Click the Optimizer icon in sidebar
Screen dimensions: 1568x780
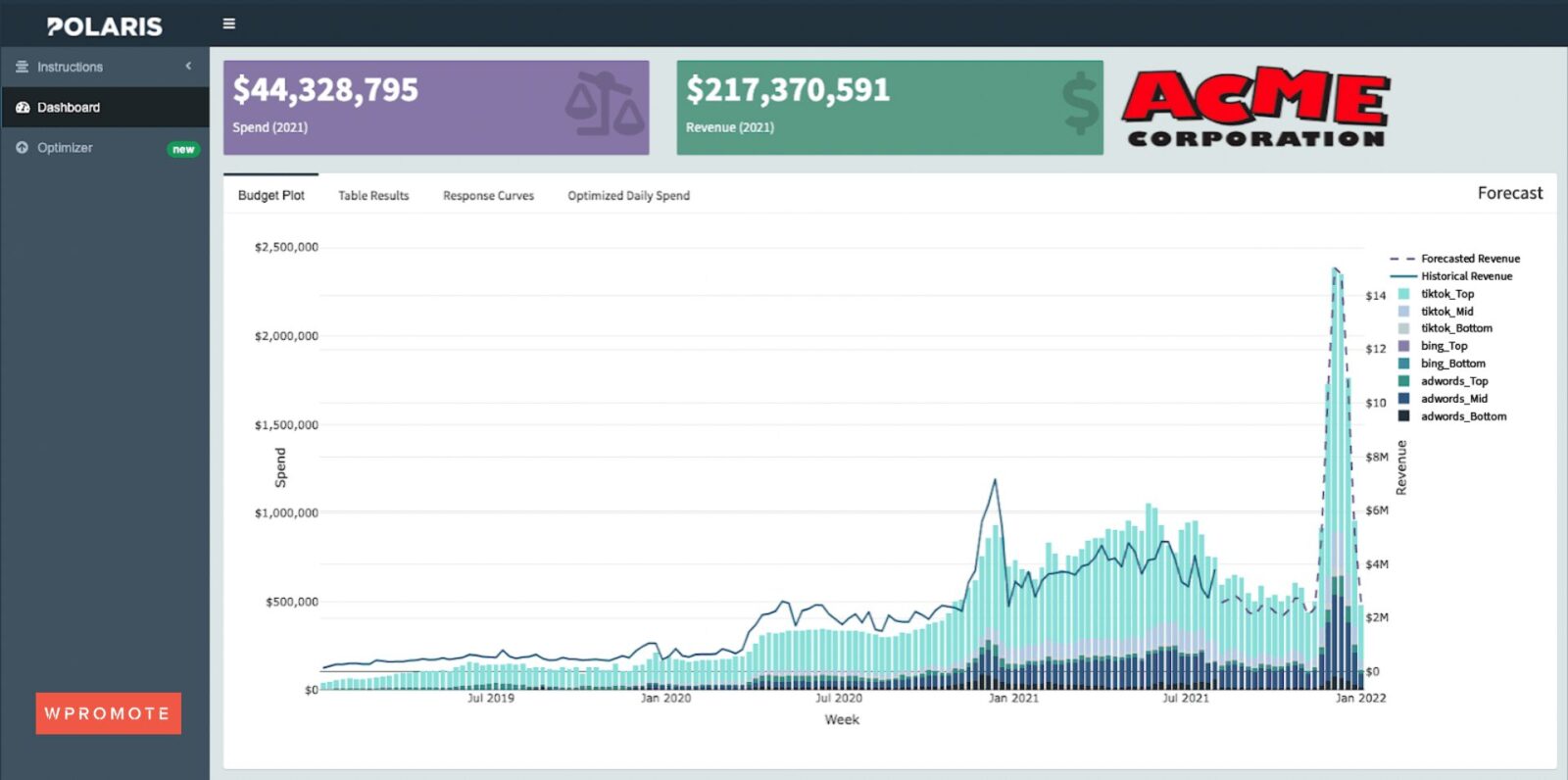[x=22, y=147]
